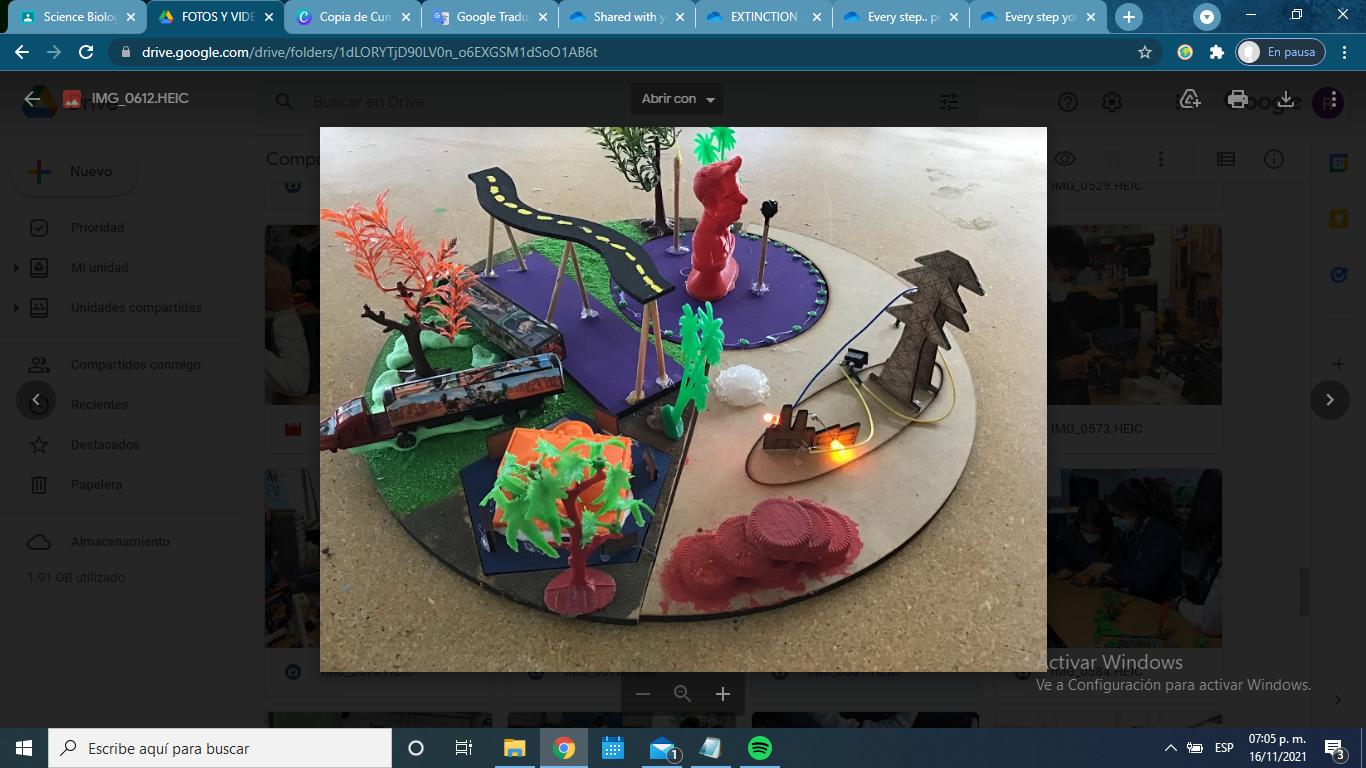Open Chrome's tab search dropdown

[1207, 17]
